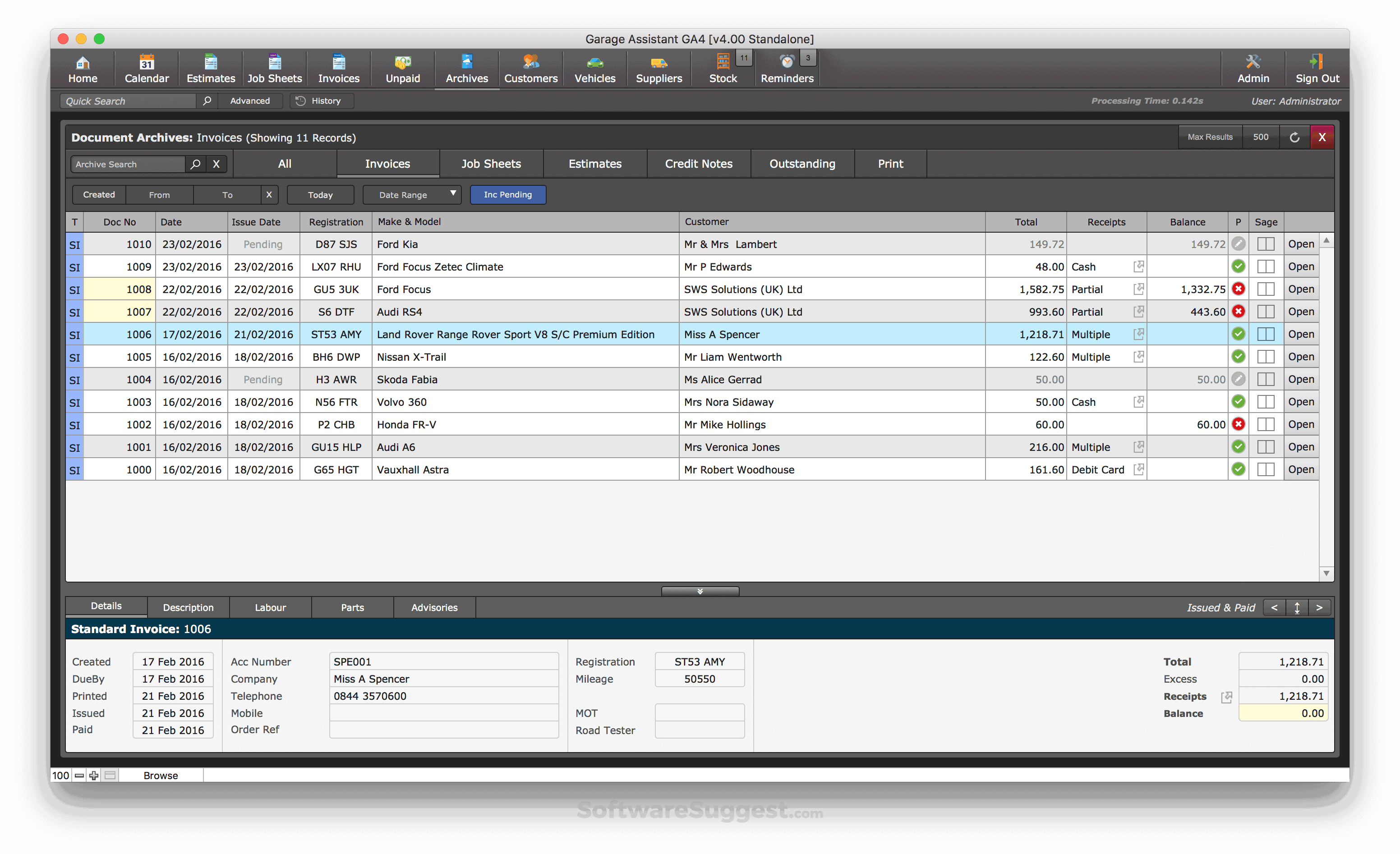The height and width of the screenshot is (854, 1400).
Task: Tick the Sage checkbox for invoice 1010
Action: tap(1265, 244)
